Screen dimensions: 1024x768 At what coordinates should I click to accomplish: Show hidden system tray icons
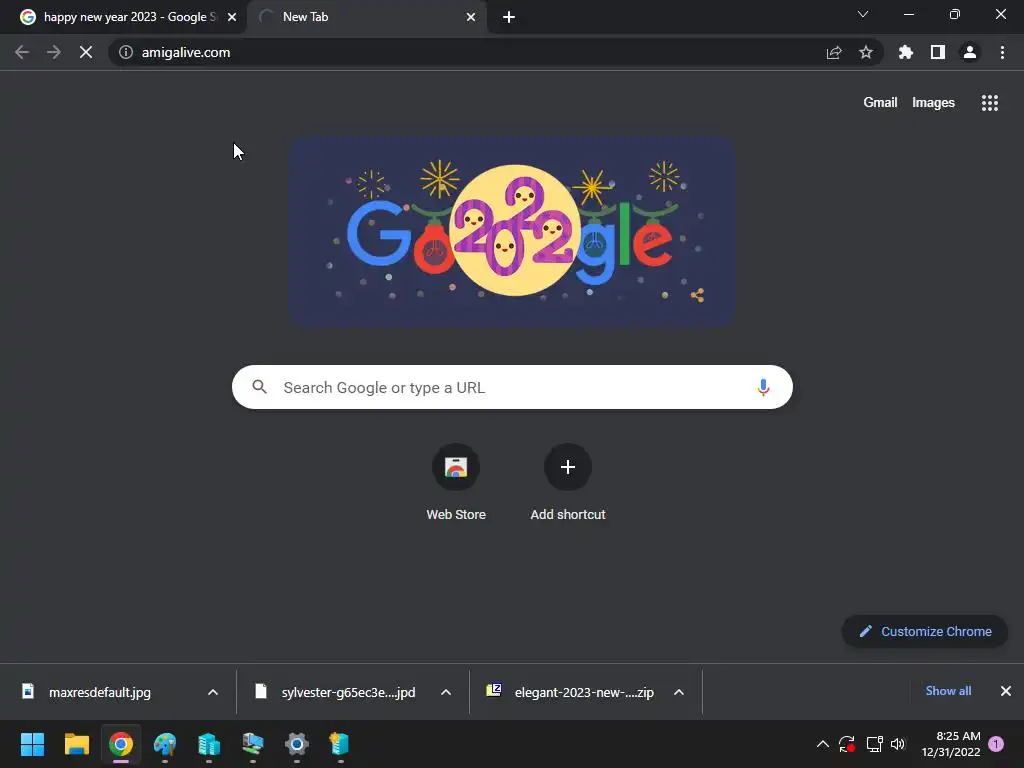pos(823,744)
